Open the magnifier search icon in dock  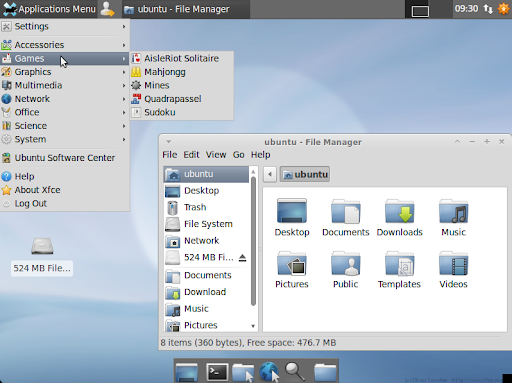295,371
